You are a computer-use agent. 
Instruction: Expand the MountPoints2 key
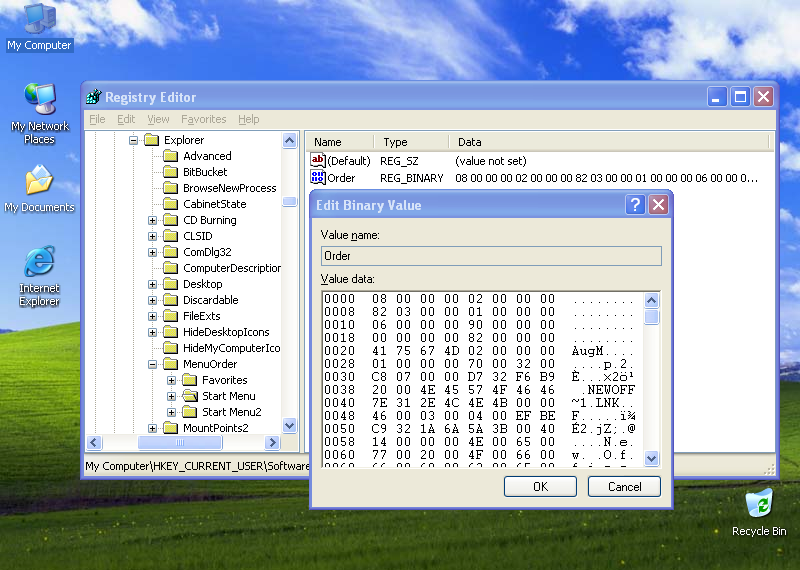(152, 428)
